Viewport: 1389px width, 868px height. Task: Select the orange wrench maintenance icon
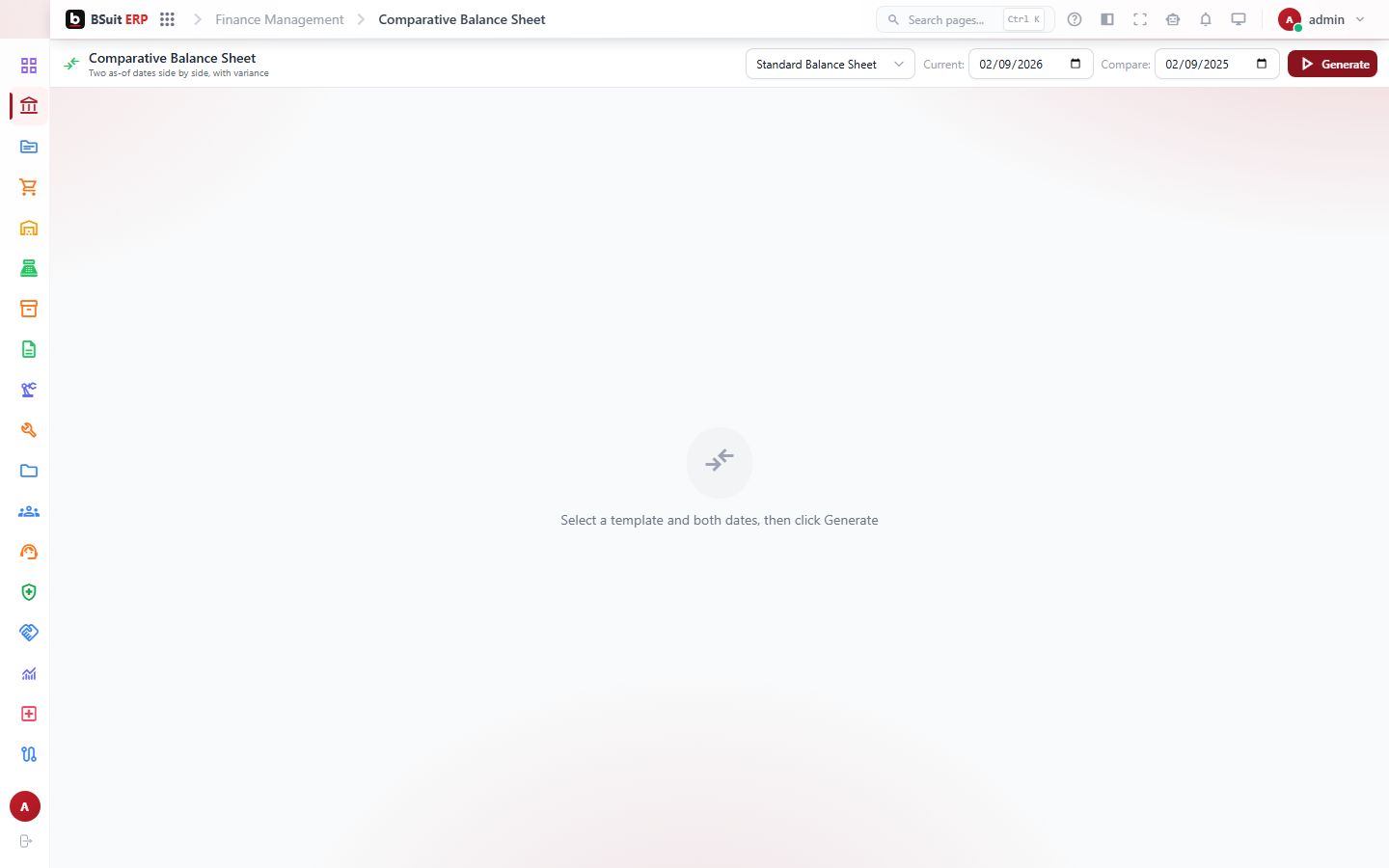(x=29, y=430)
